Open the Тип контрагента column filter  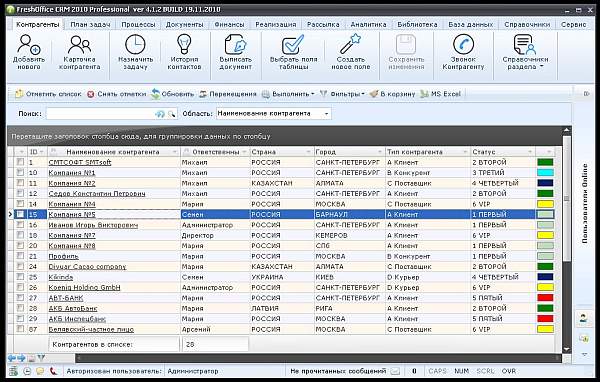(465, 152)
